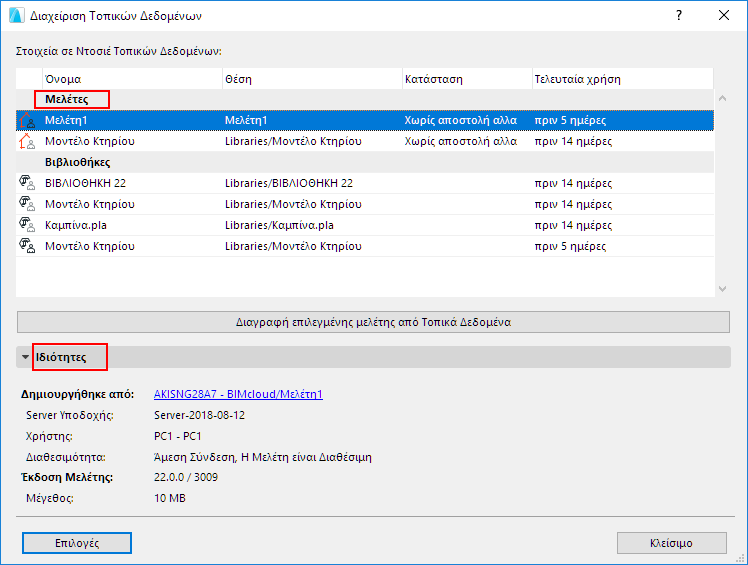Image resolution: width=748 pixels, height=565 pixels.
Task: Open the AKISNG28A7 - BIMcloud/Μελέτη1 link
Action: tap(239, 394)
